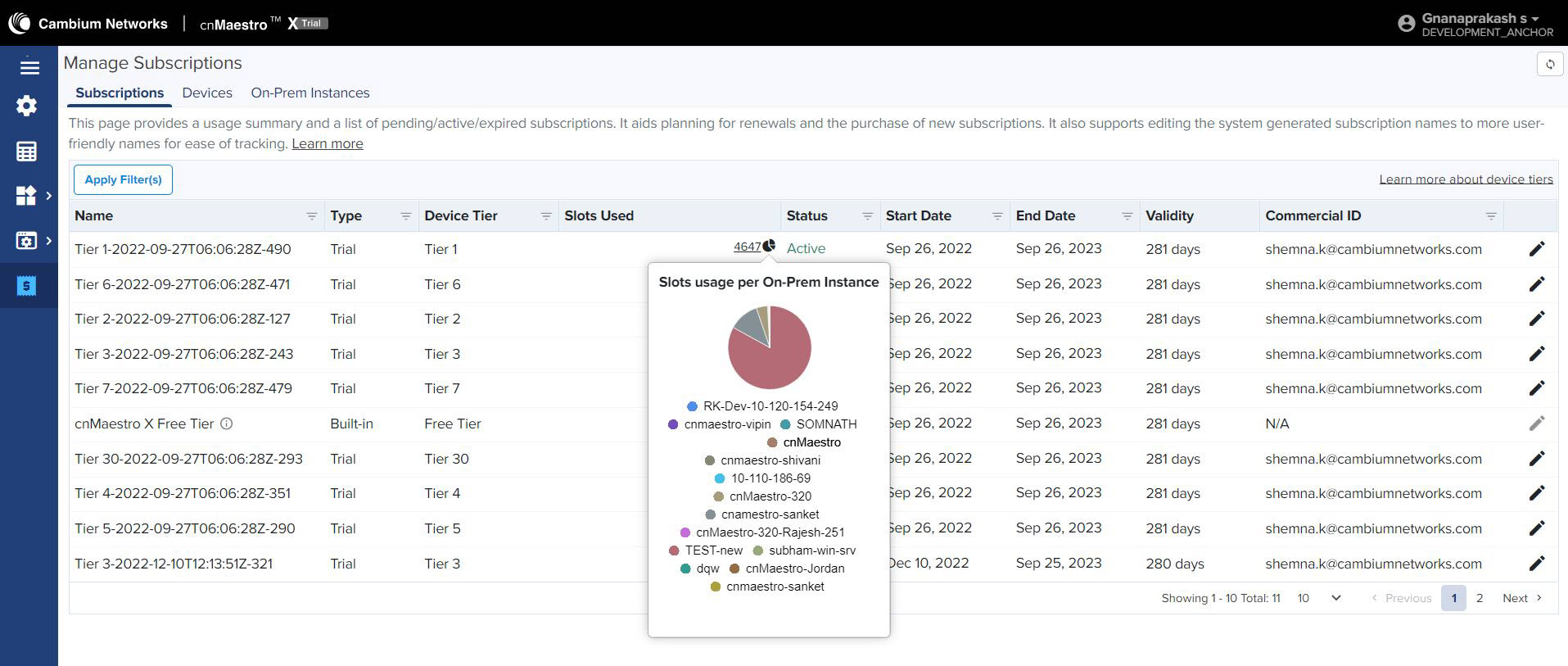Edit the Tier 4-2022-09-27T06:06:28Z-351 subscription name
This screenshot has height=666, width=1568.
tap(1537, 493)
